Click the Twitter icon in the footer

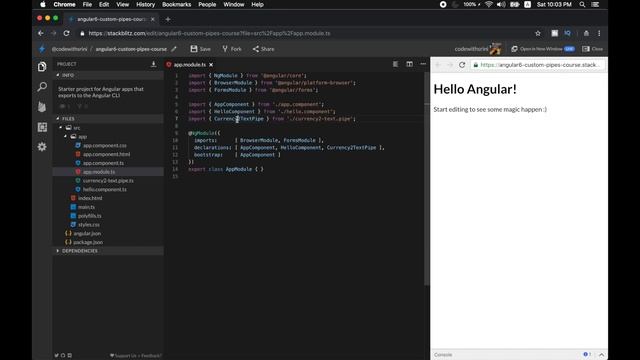56,356
